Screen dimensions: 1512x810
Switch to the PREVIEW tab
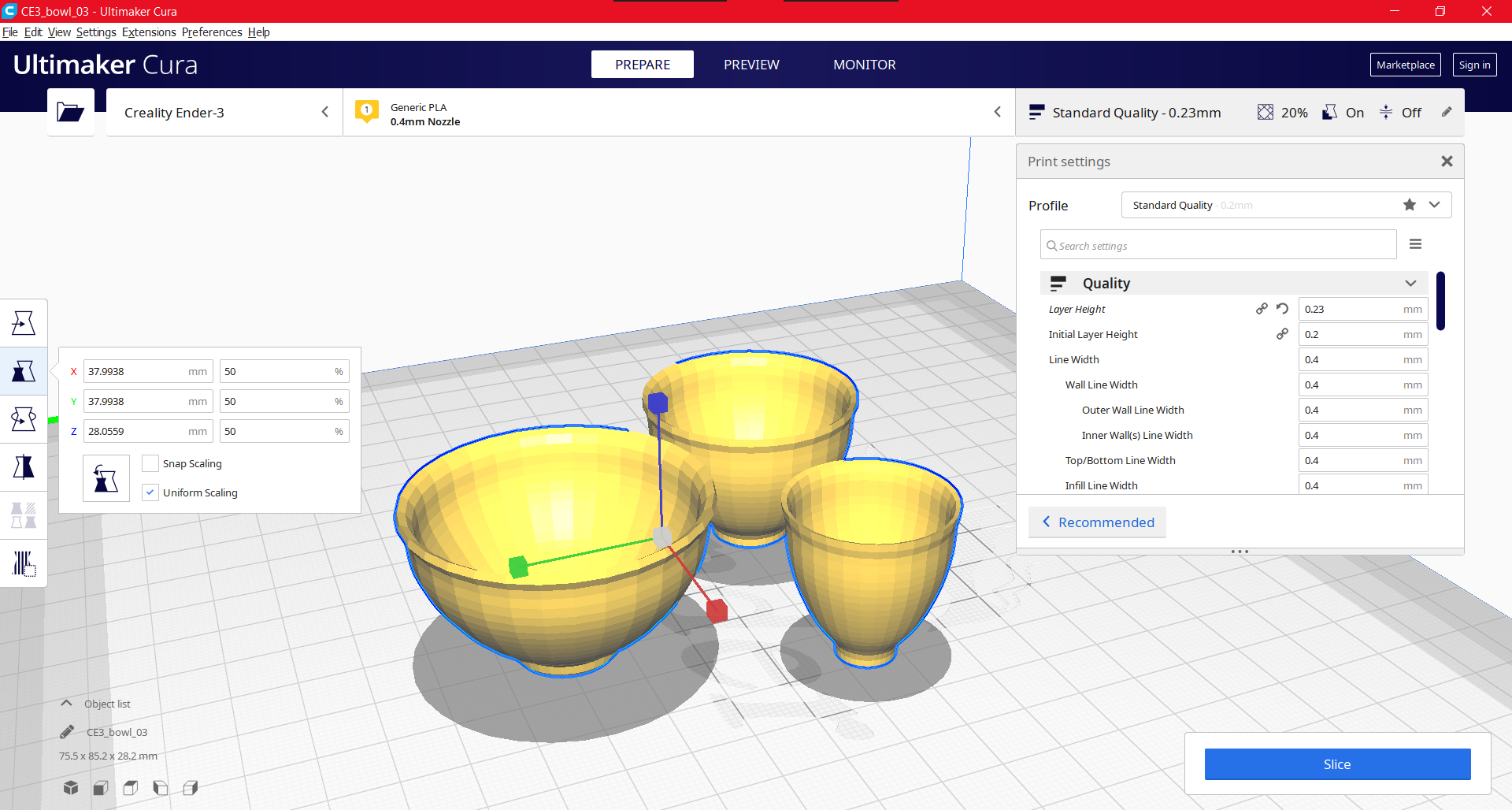[750, 64]
